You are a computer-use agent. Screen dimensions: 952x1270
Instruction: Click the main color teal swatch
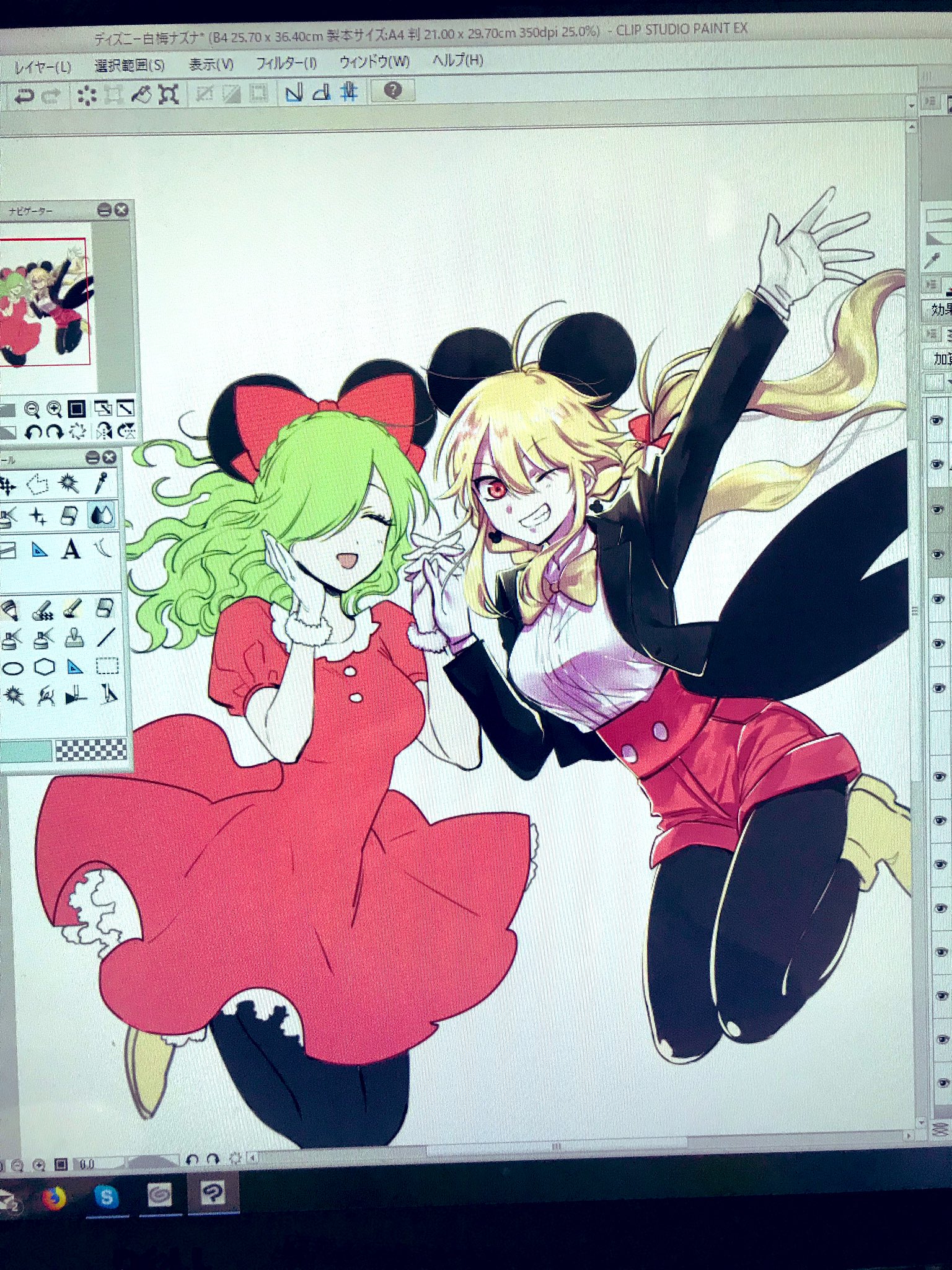pos(25,752)
